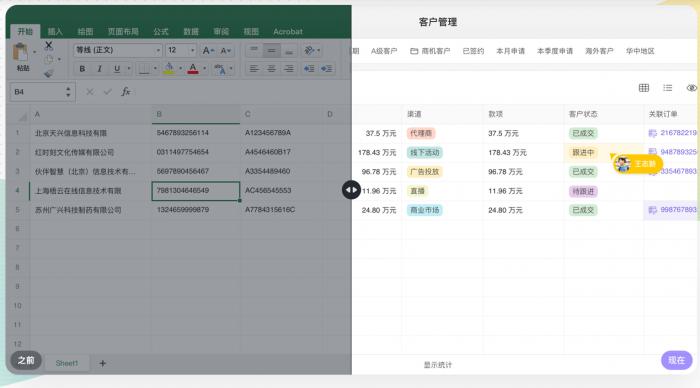Switch to the list view icon
The height and width of the screenshot is (388, 700).
667,88
